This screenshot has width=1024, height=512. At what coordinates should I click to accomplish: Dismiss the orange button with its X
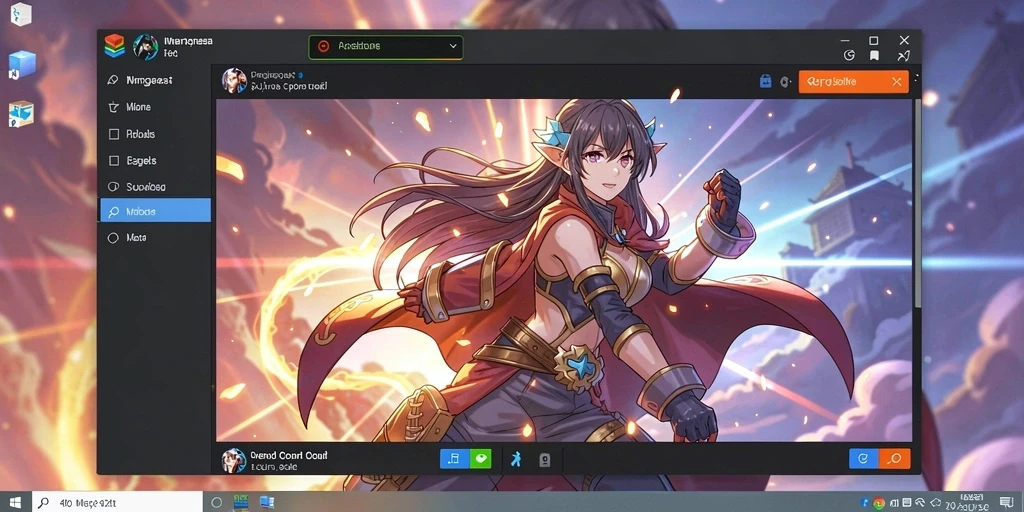pos(897,82)
